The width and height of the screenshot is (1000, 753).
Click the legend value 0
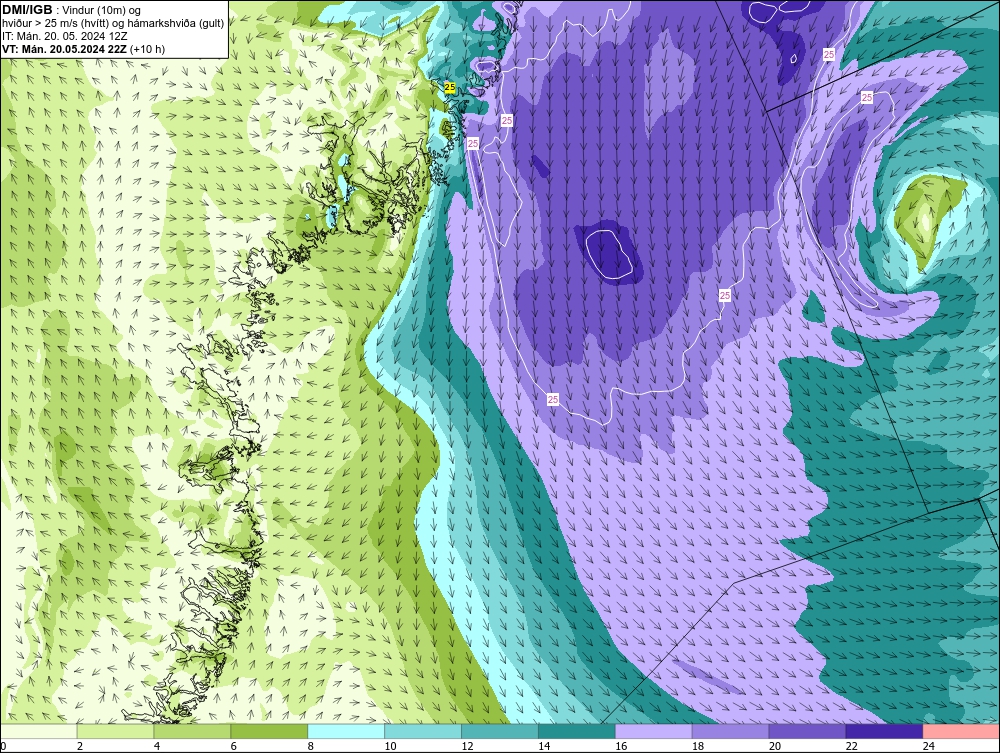pyautogui.click(x=3, y=746)
